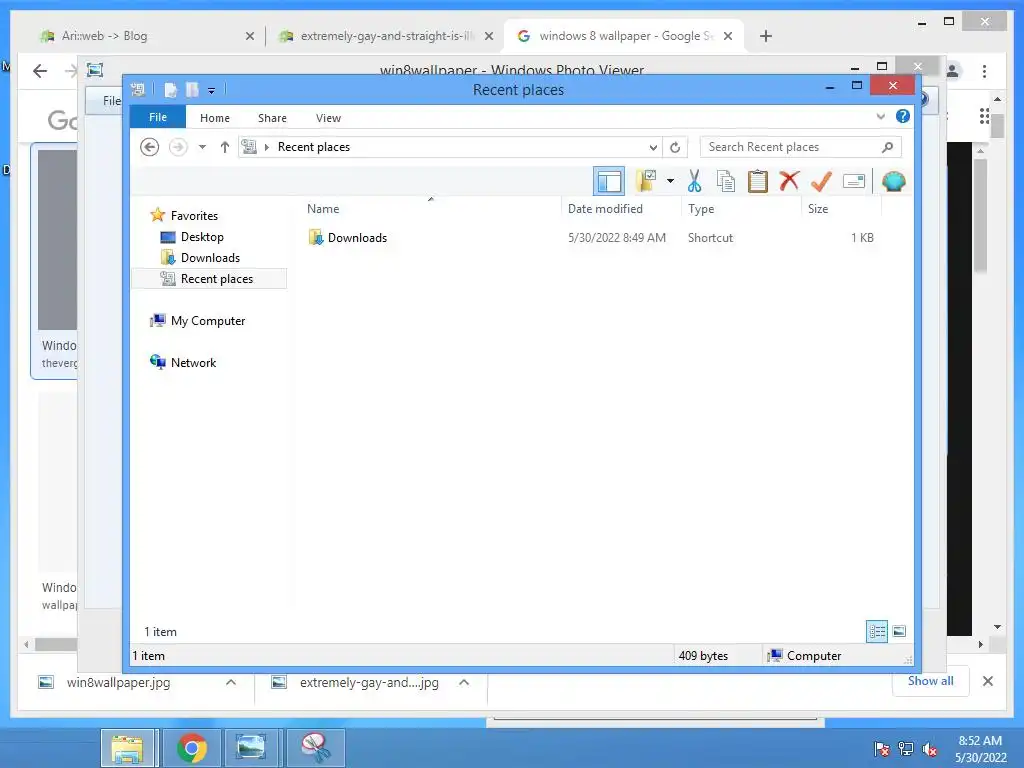This screenshot has height=768, width=1024.
Task: Click the date 5/30/2022 8:49 AM cell
Action: pos(616,238)
